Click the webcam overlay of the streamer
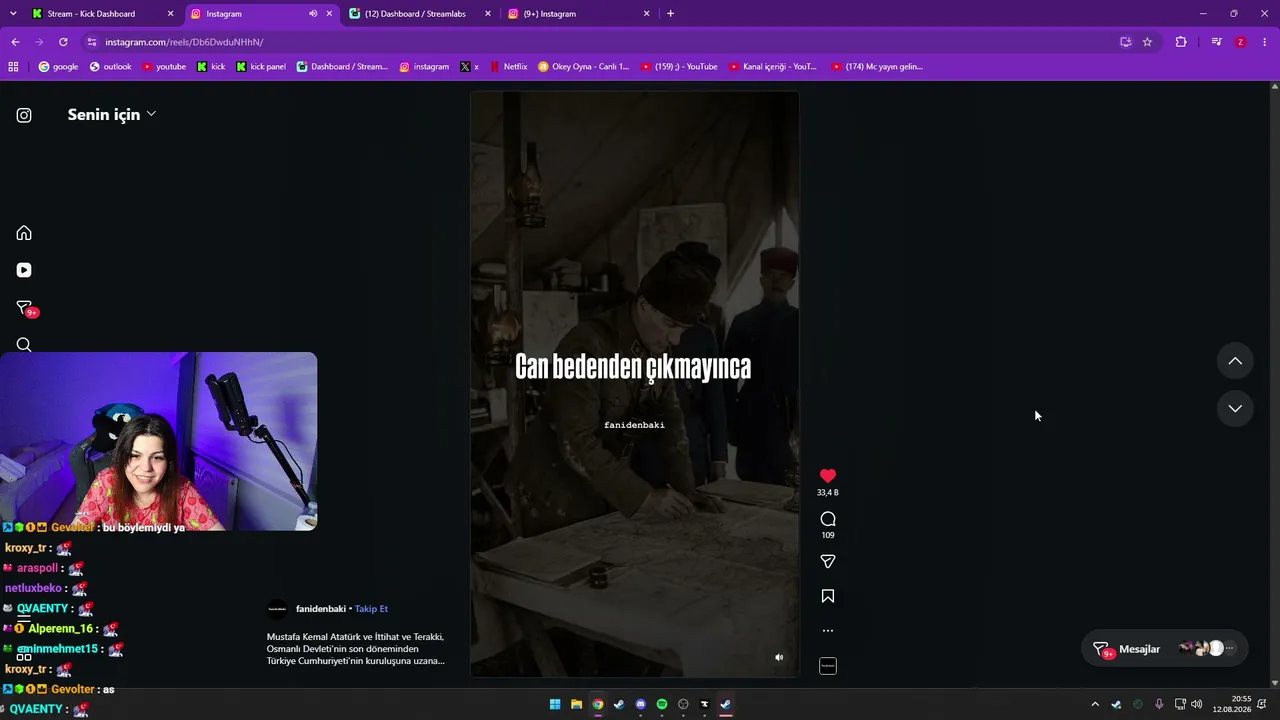 (159, 441)
